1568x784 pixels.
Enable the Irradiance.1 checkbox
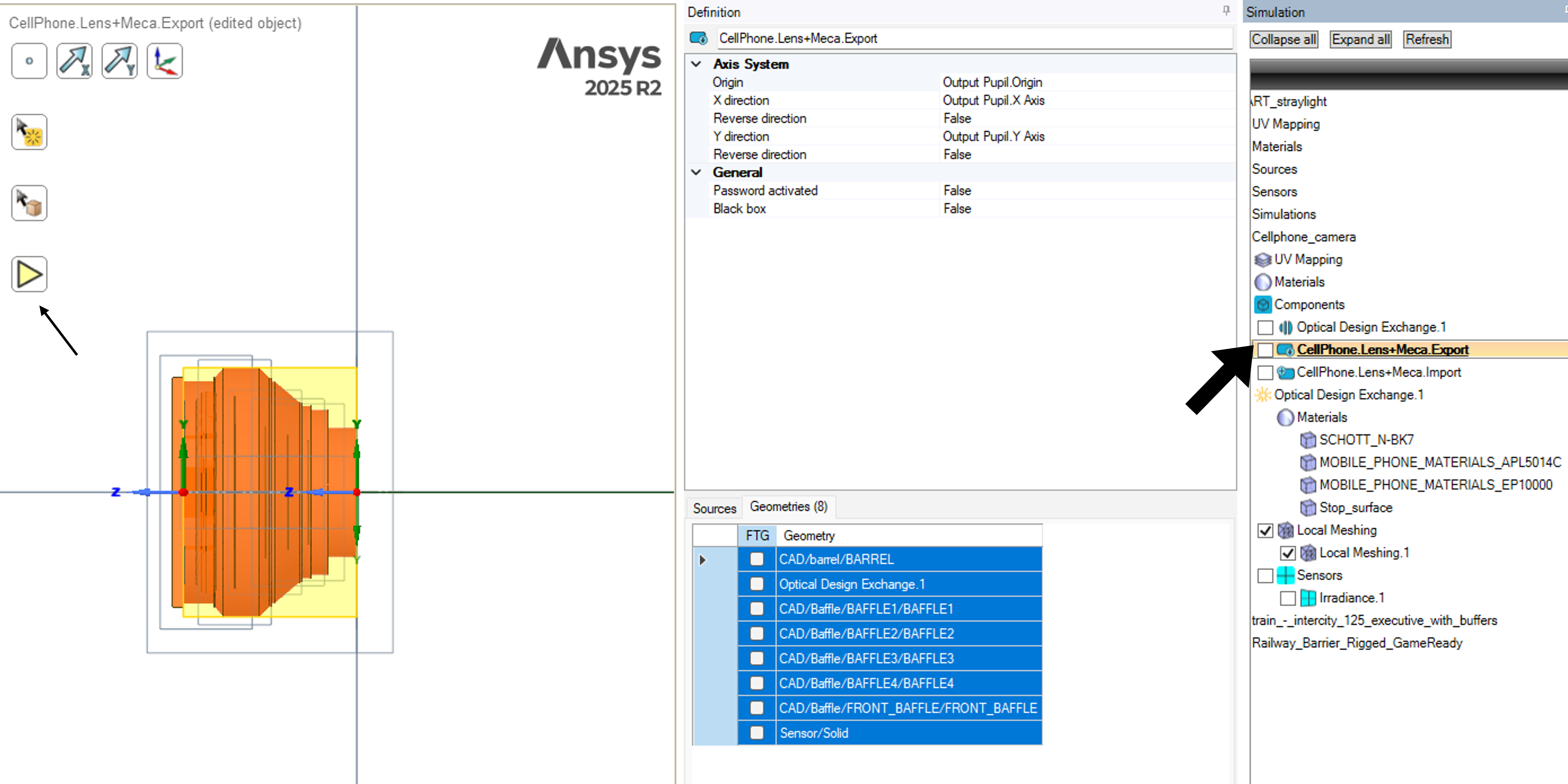(x=1288, y=598)
